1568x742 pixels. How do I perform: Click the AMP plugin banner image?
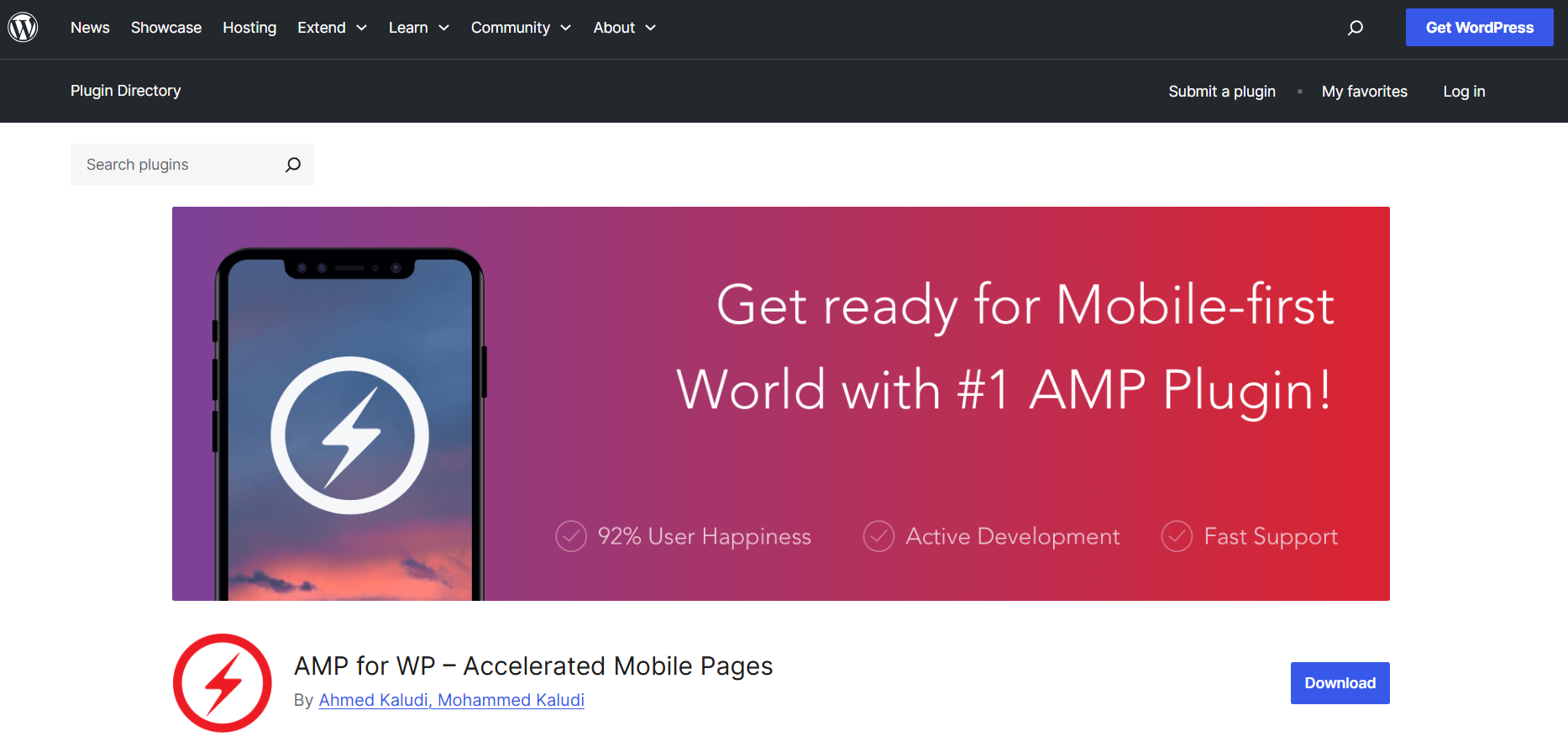pos(781,403)
